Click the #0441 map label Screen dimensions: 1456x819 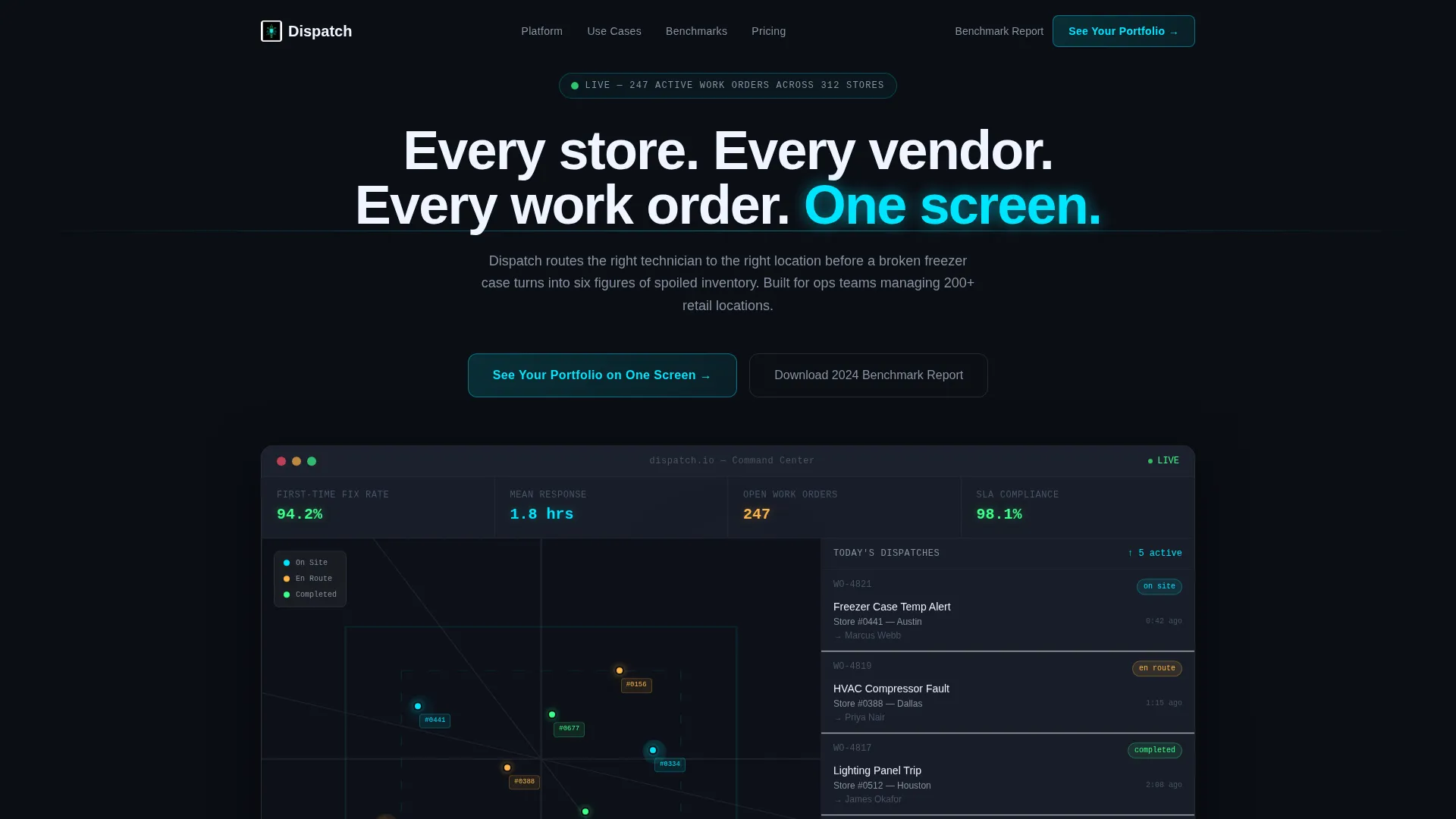point(435,720)
